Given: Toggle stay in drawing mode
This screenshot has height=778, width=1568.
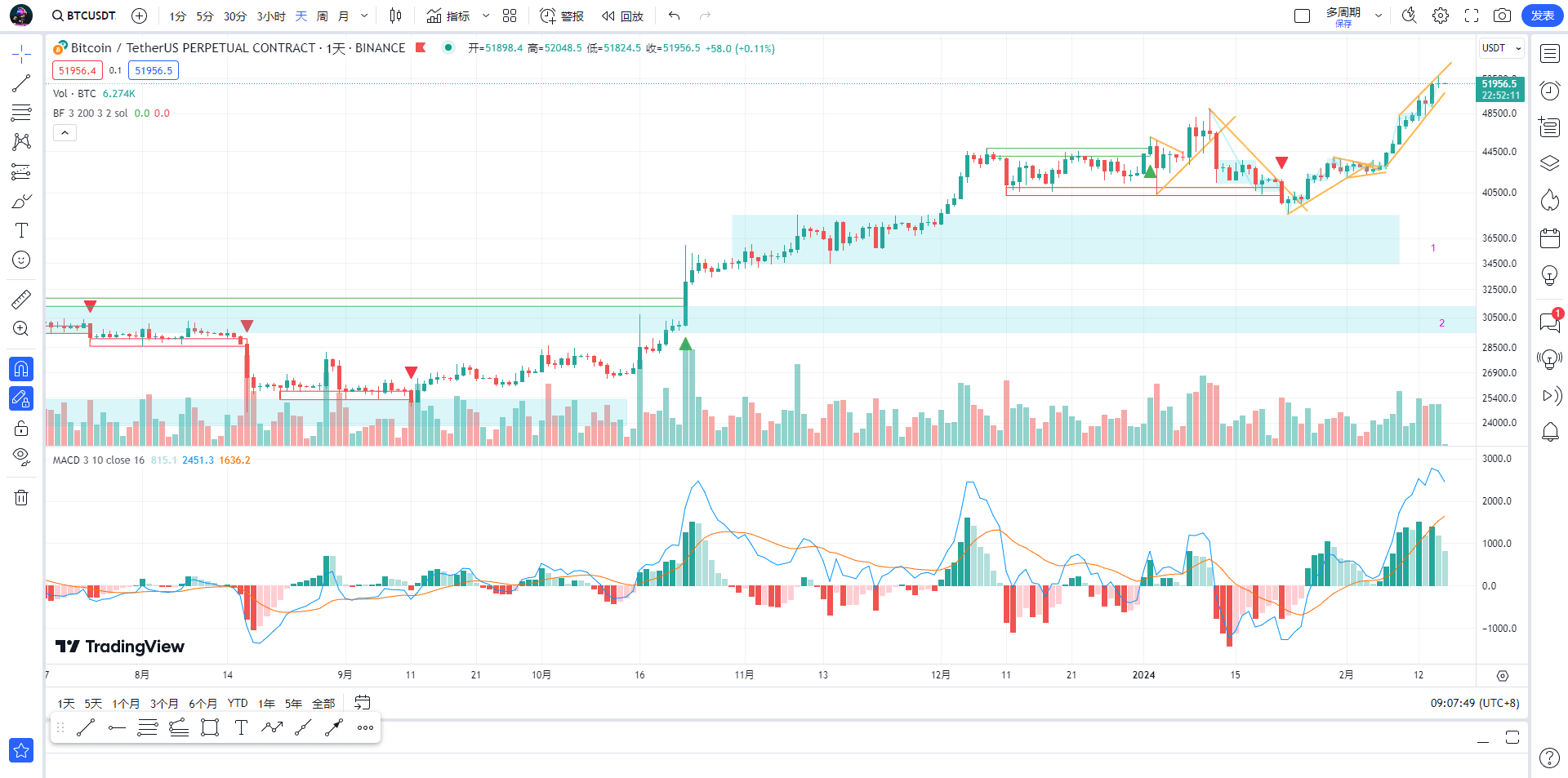Looking at the screenshot, I should [x=21, y=398].
